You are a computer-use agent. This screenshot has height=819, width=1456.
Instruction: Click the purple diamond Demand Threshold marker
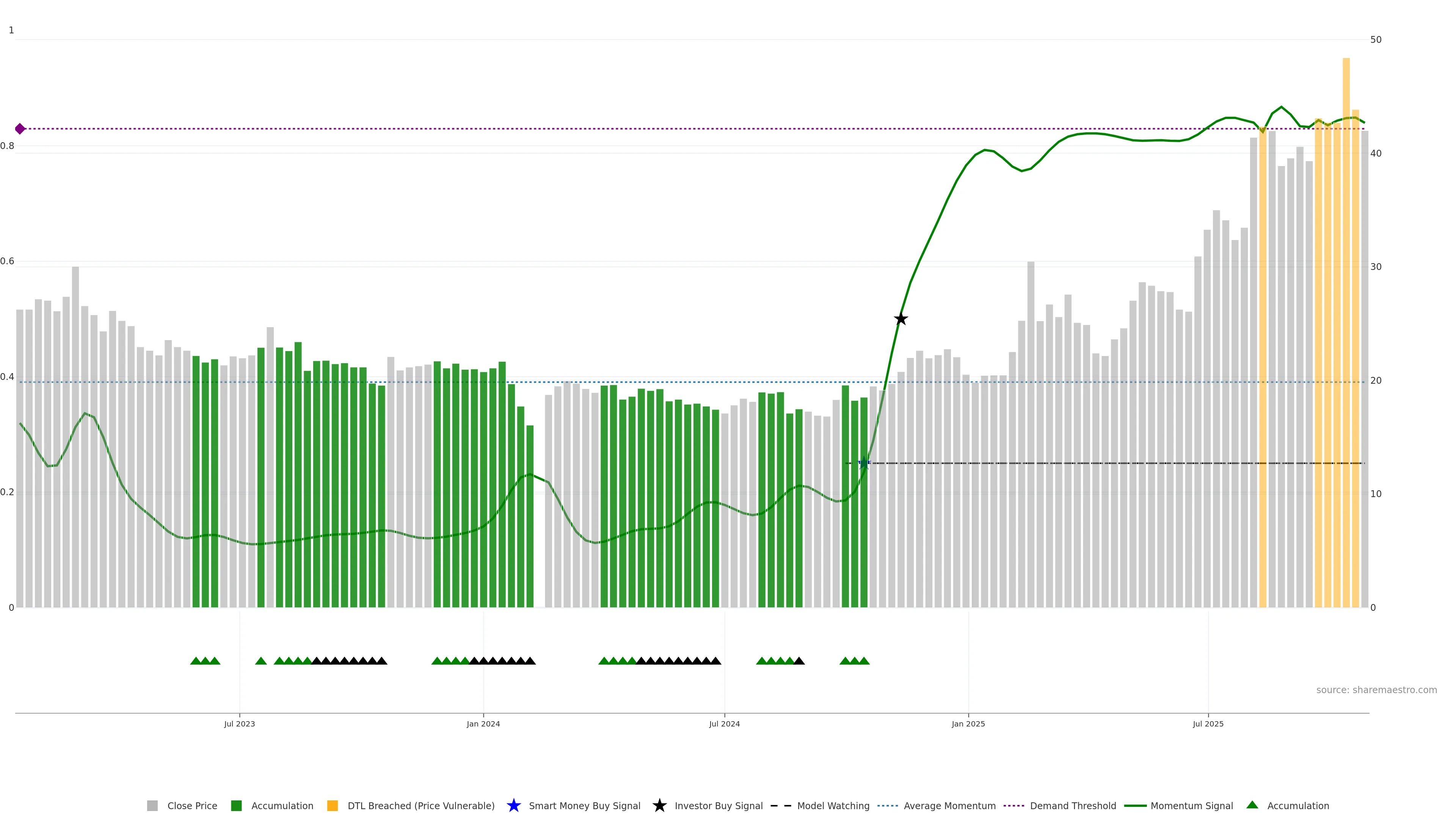click(20, 129)
